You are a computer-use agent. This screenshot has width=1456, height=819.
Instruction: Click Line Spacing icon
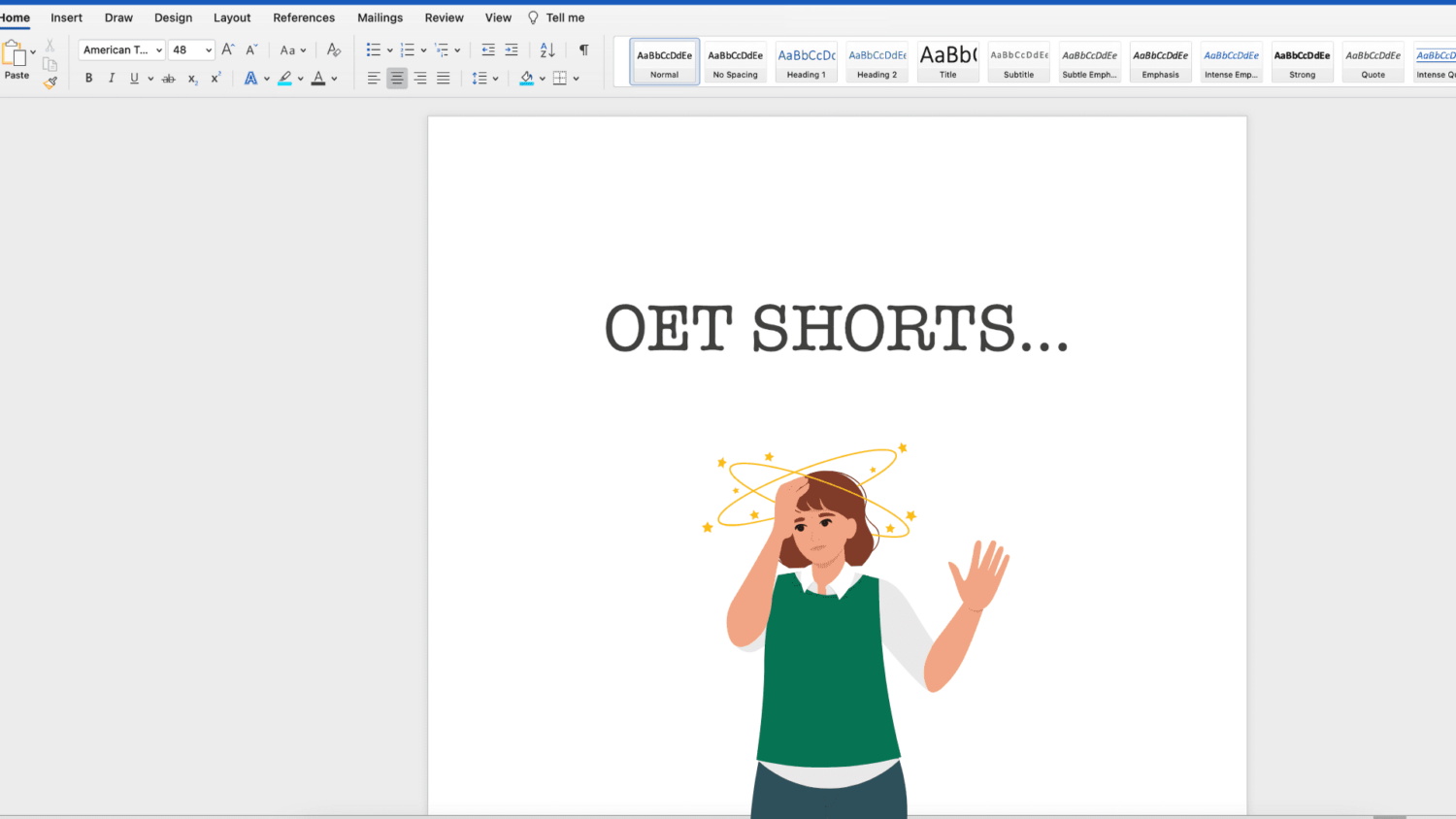480,79
